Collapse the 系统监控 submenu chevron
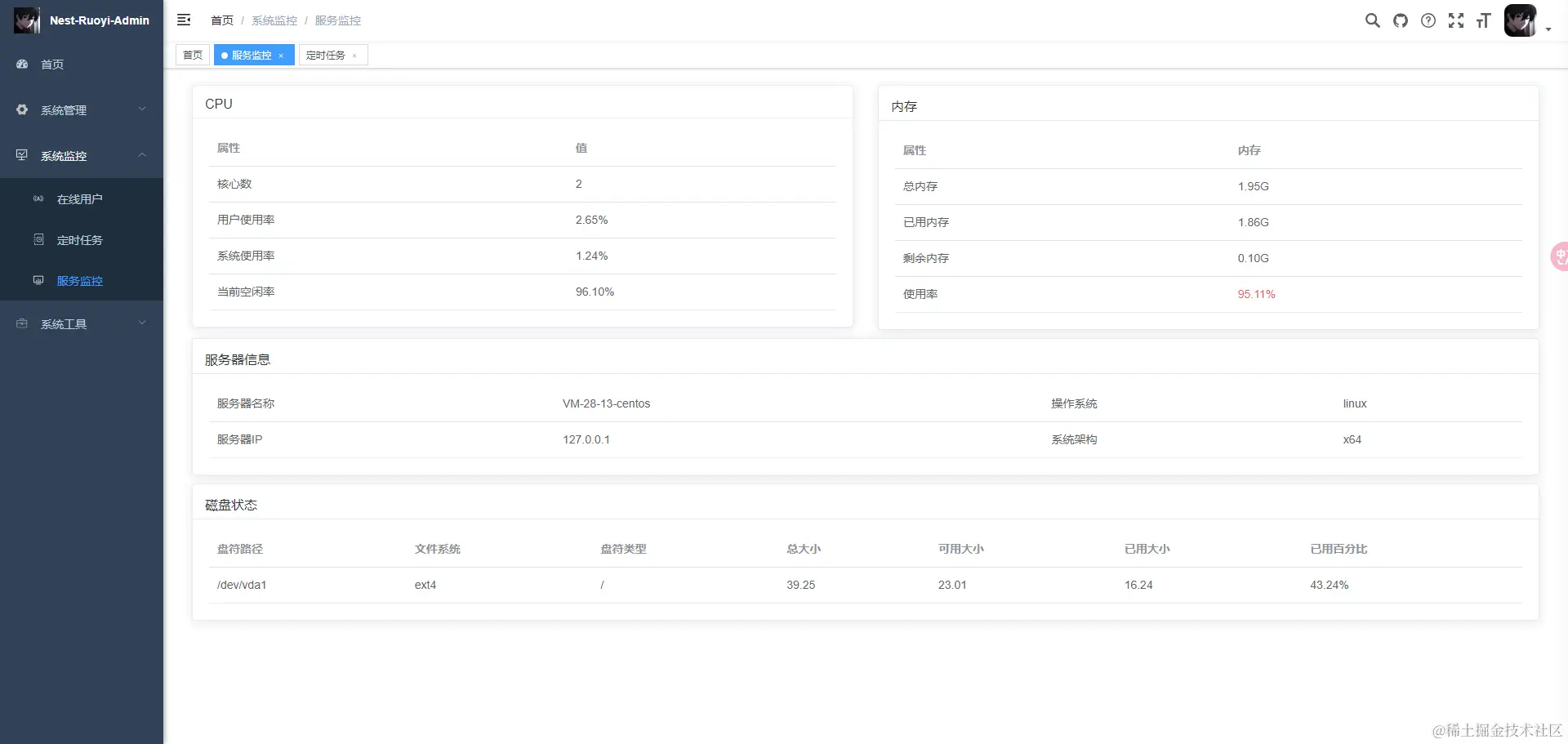 (142, 154)
